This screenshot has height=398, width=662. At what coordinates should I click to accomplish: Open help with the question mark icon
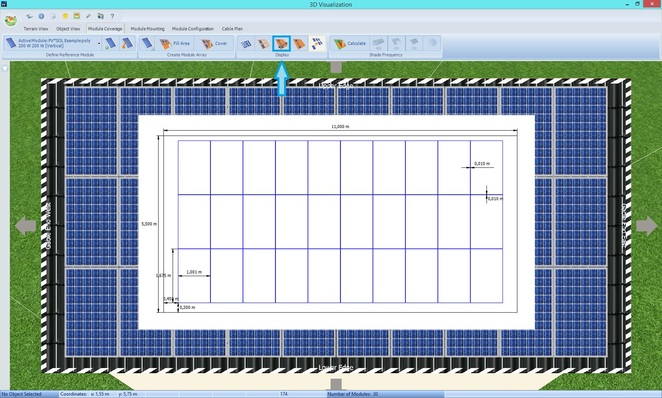(x=112, y=16)
